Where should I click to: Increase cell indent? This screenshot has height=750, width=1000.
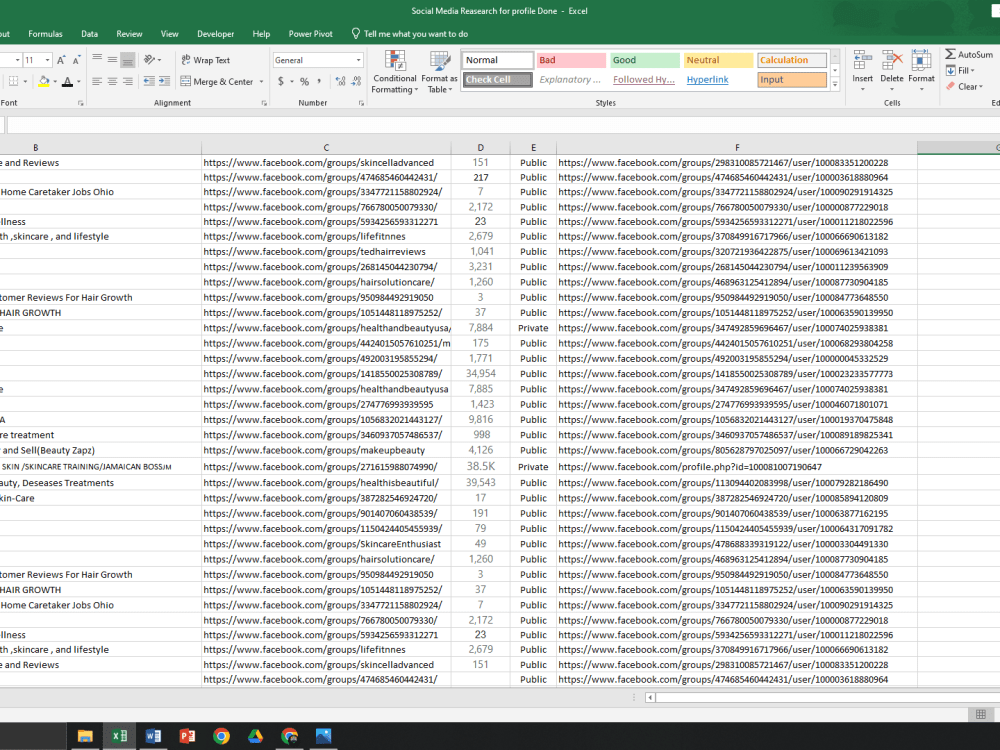click(165, 81)
